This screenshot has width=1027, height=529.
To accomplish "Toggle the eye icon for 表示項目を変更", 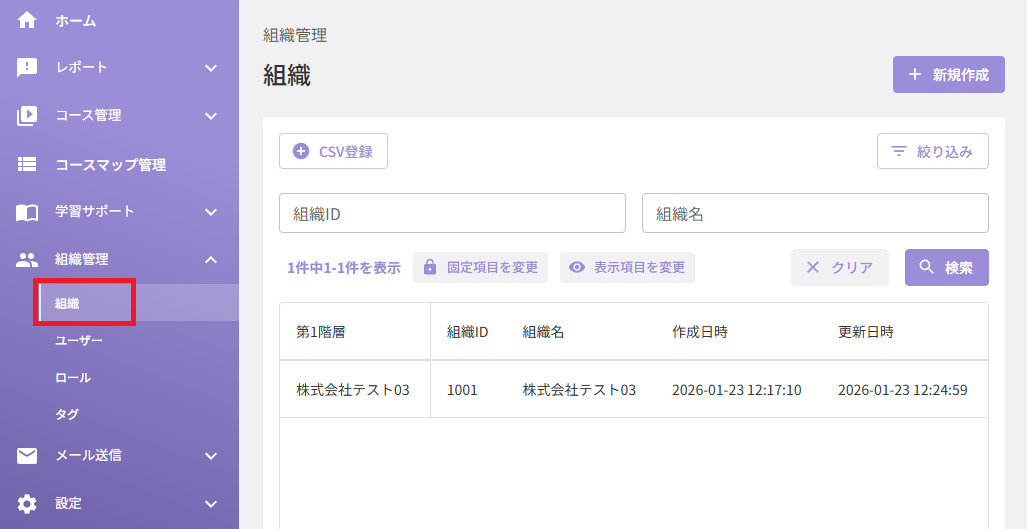I will 576,267.
